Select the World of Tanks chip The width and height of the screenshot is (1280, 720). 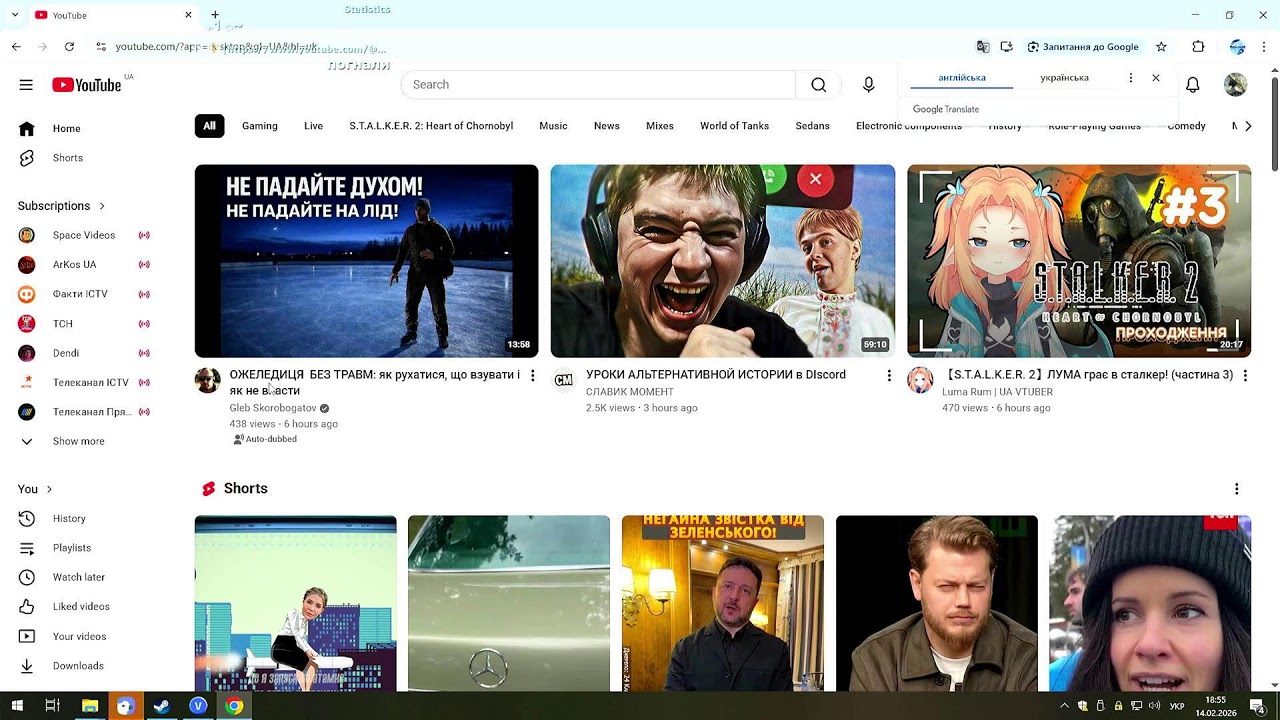tap(734, 126)
